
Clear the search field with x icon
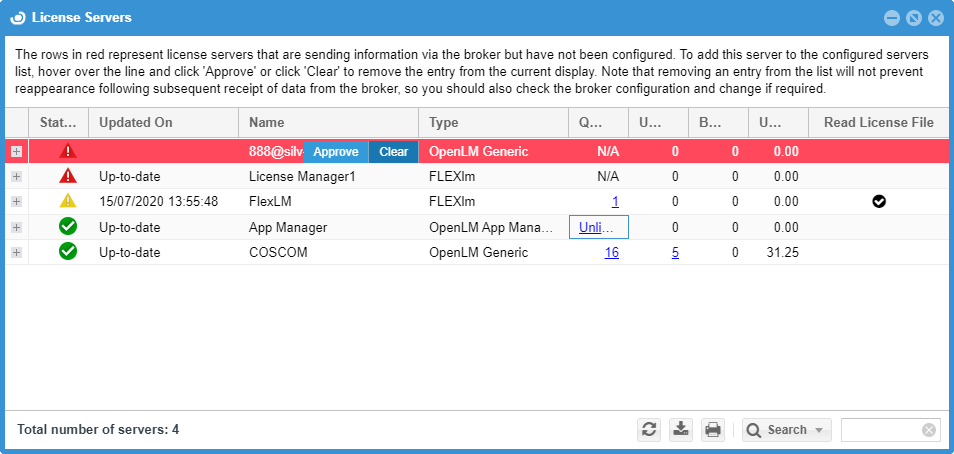point(929,430)
